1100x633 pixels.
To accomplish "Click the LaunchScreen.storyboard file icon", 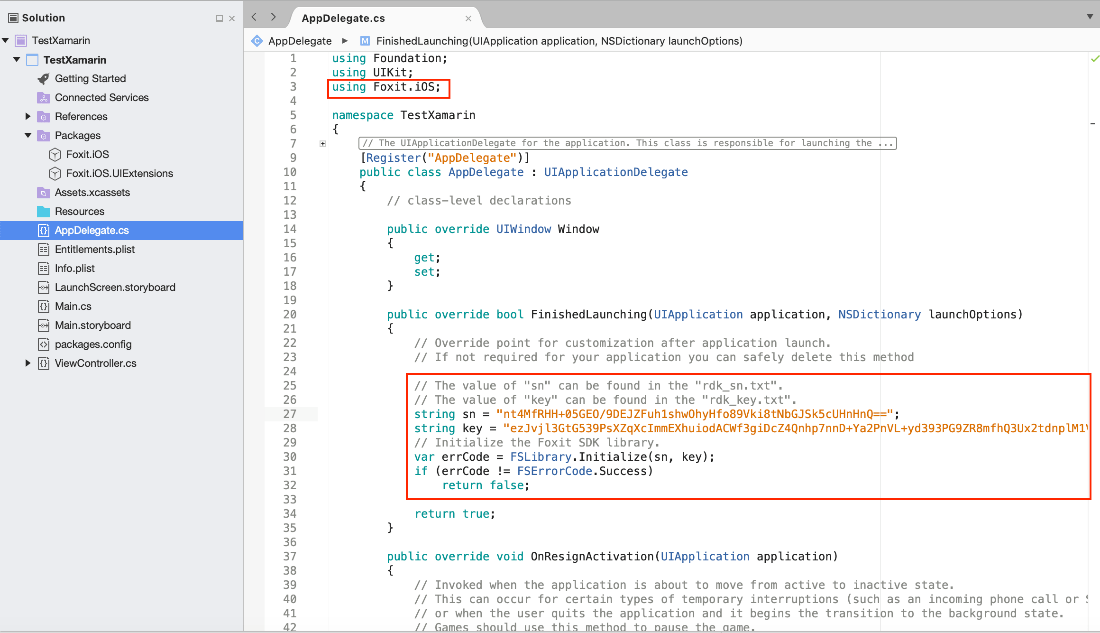I will [x=43, y=287].
